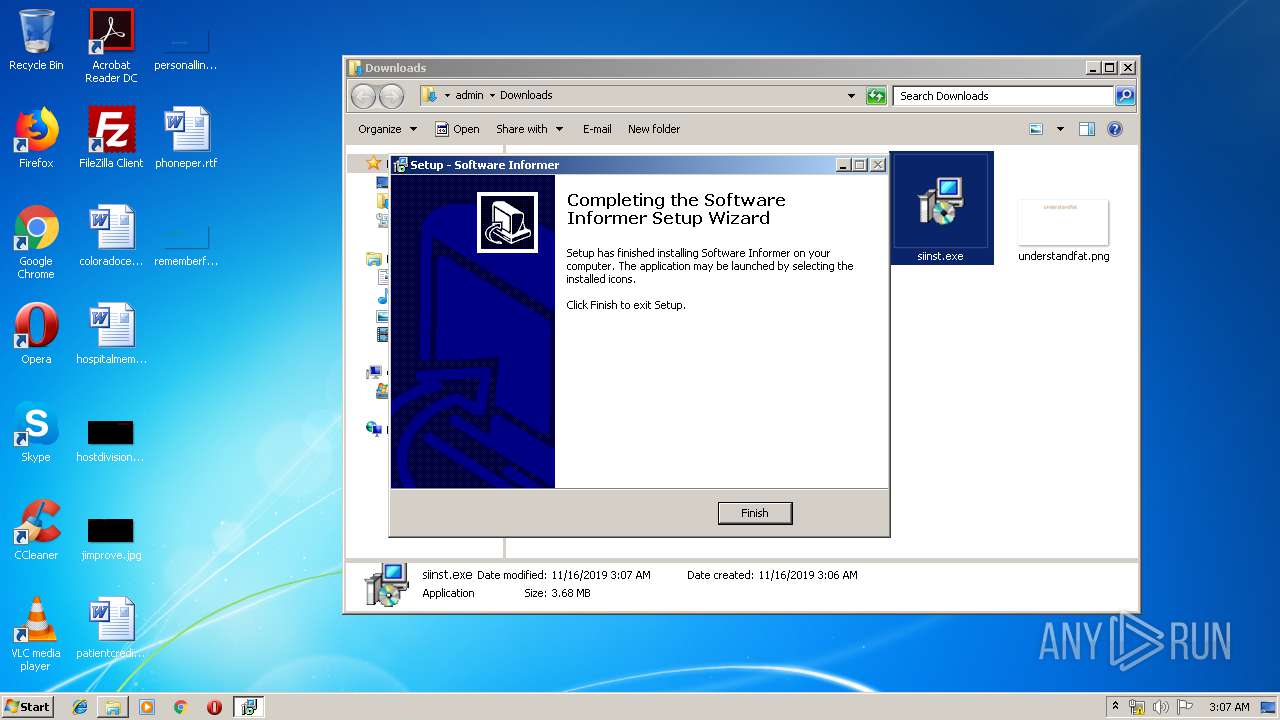Click refresh button beside address bar

tap(876, 96)
